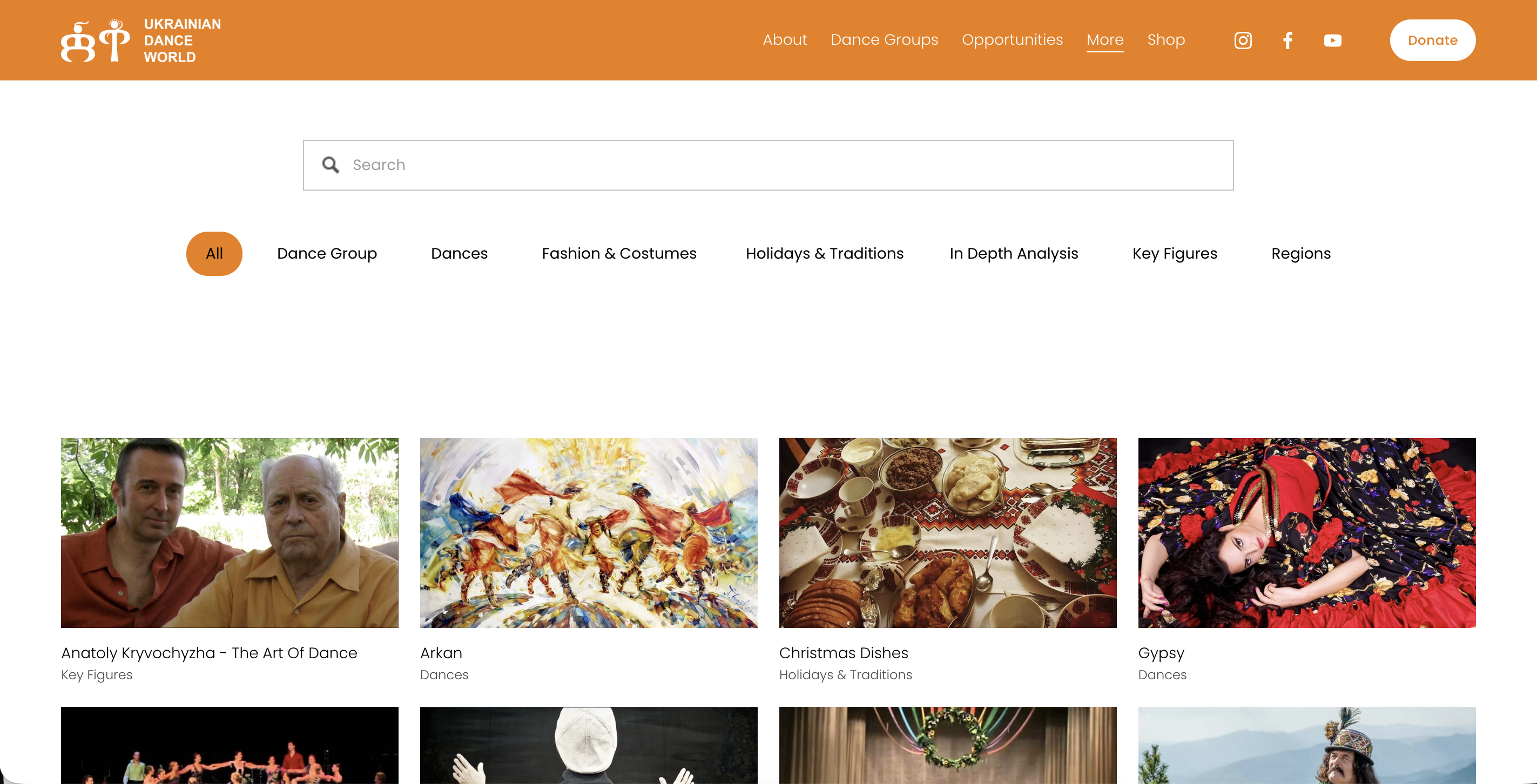Viewport: 1537px width, 784px height.
Task: Go to the Shop page
Action: tap(1166, 40)
